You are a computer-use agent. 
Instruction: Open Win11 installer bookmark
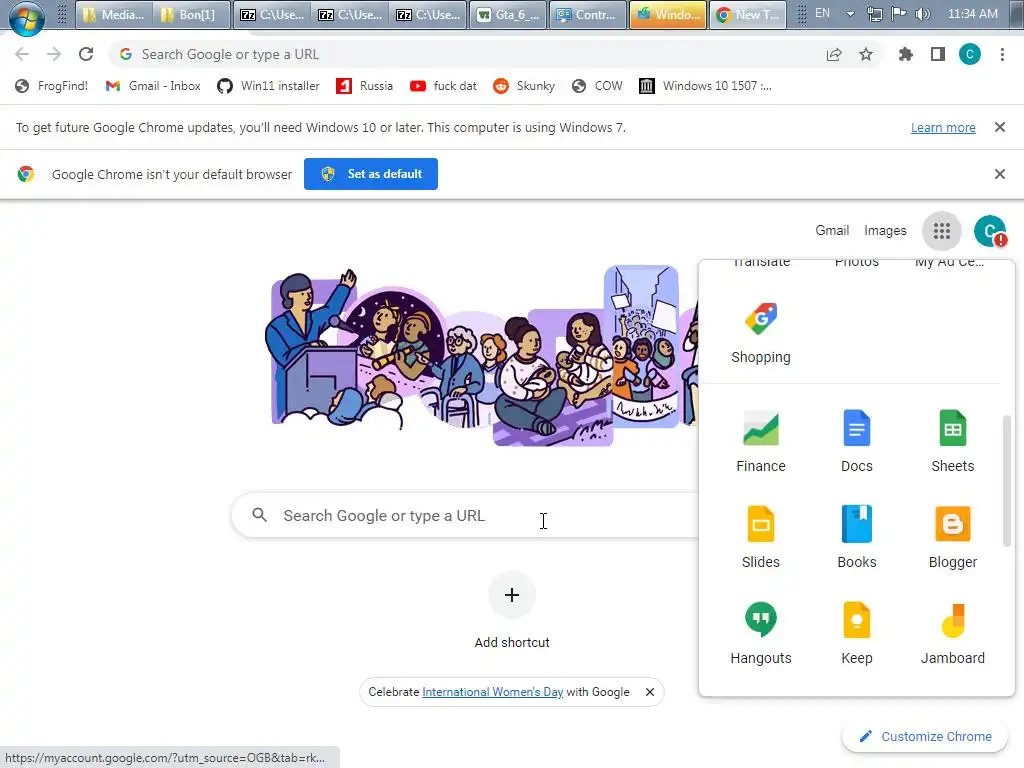tap(268, 86)
